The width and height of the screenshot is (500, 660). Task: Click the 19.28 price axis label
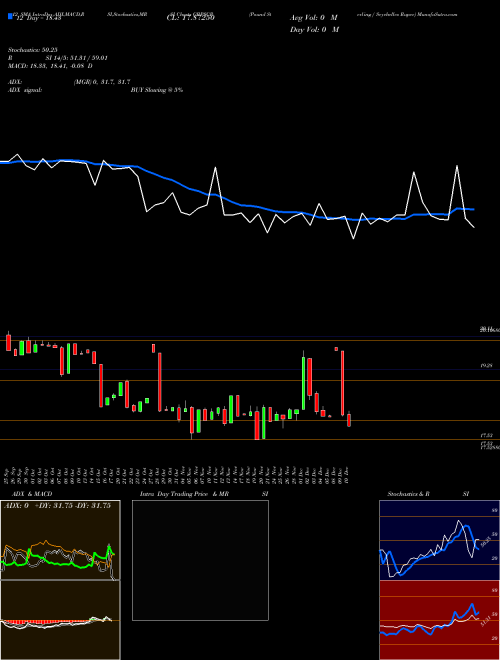point(486,367)
